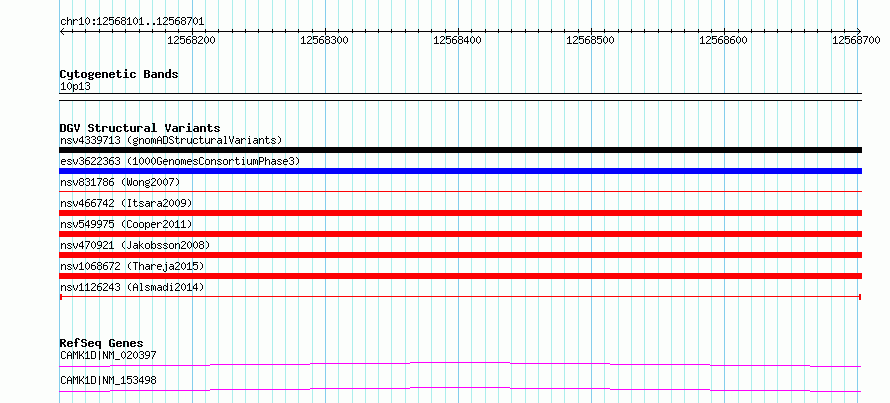
Task: Click ruler position label 12568700
Action: coord(856,40)
